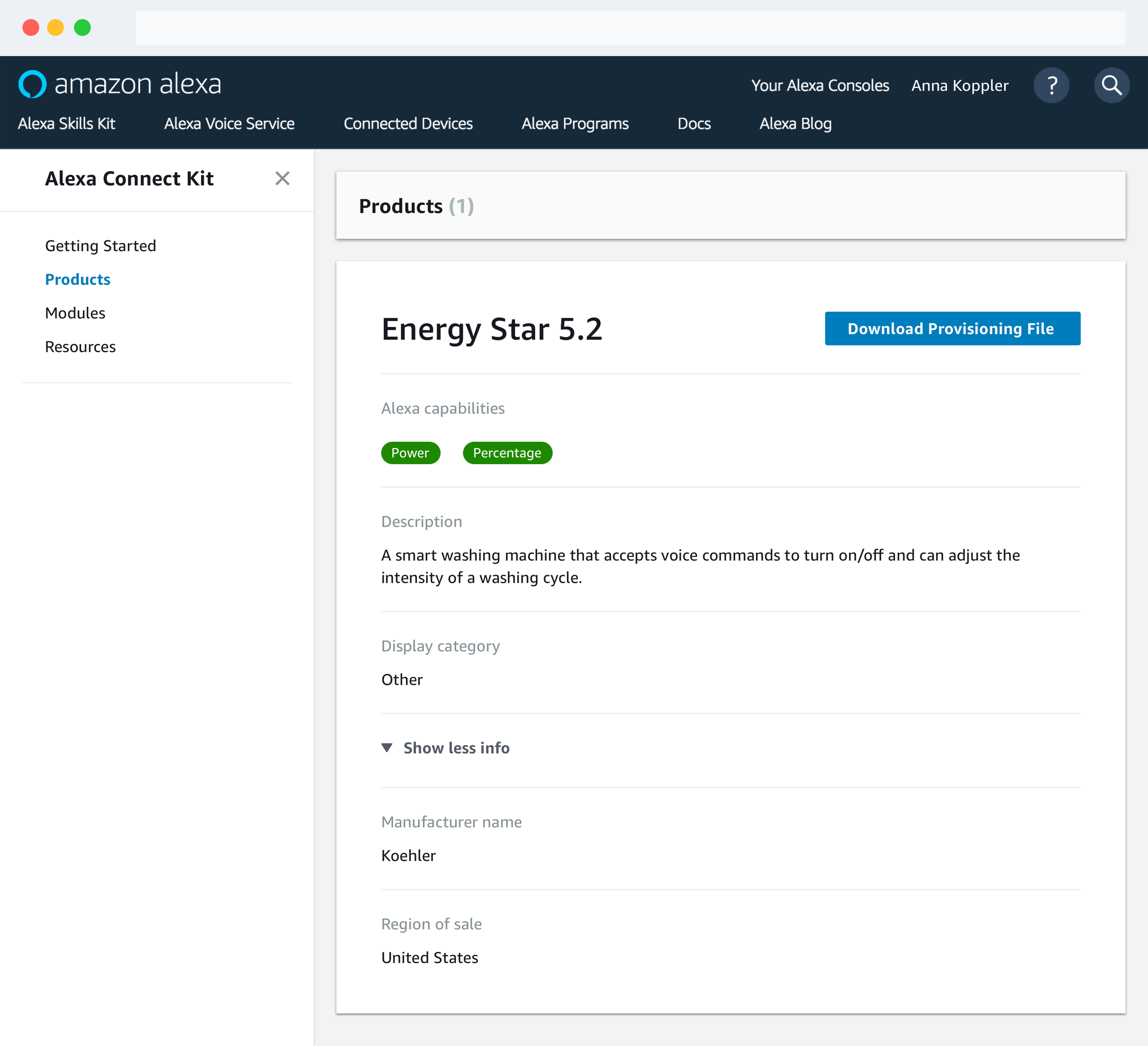This screenshot has height=1046, width=1148.
Task: Click the browser address bar
Action: click(630, 28)
